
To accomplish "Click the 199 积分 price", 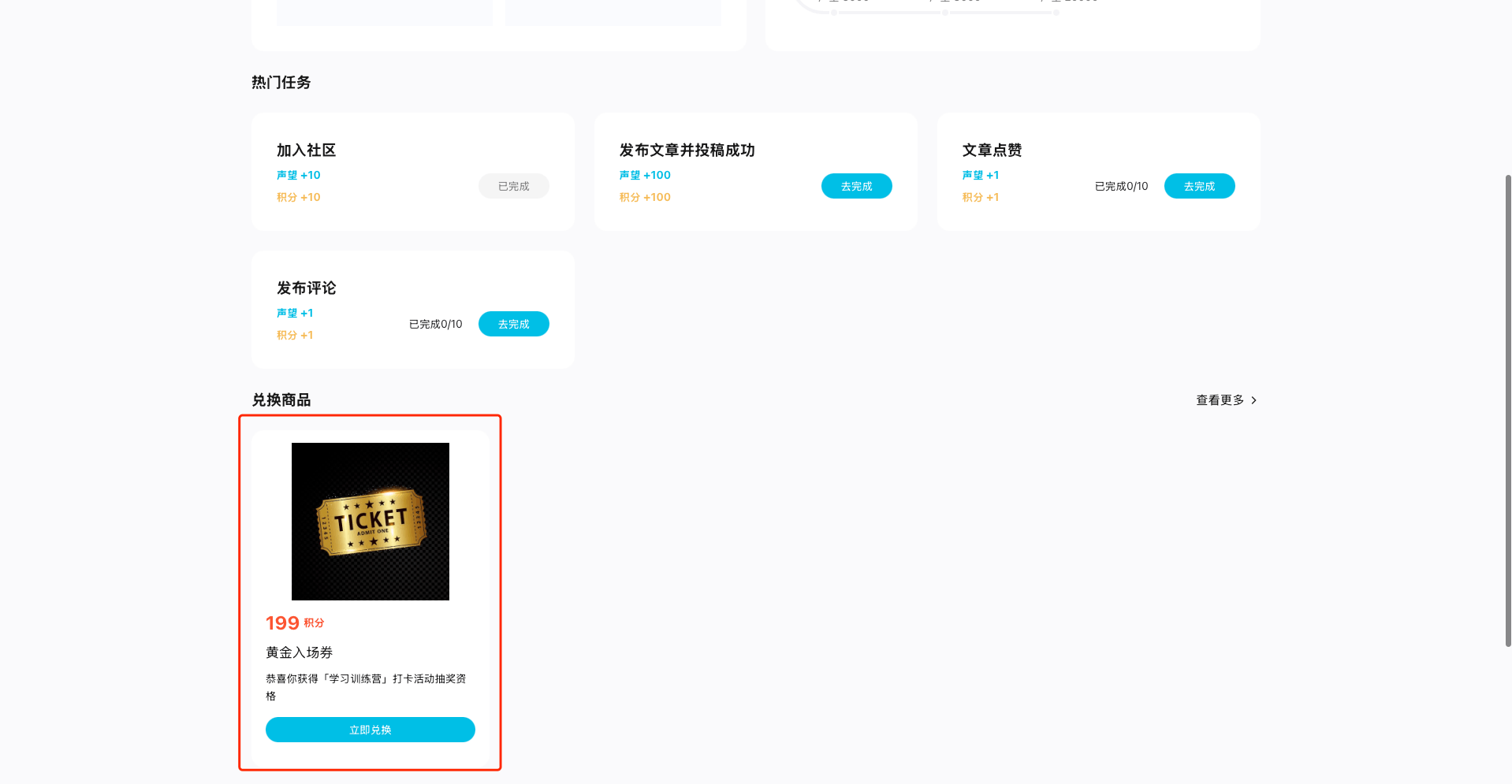I will point(295,623).
